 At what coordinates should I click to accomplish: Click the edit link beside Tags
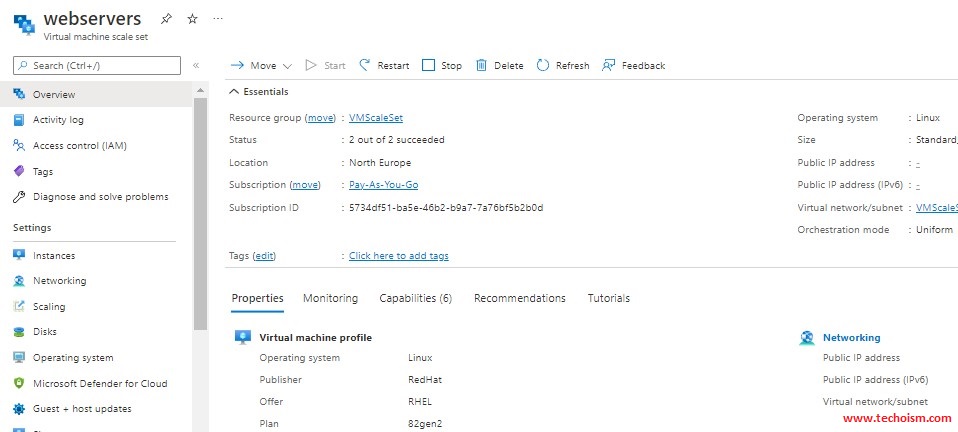tap(264, 255)
